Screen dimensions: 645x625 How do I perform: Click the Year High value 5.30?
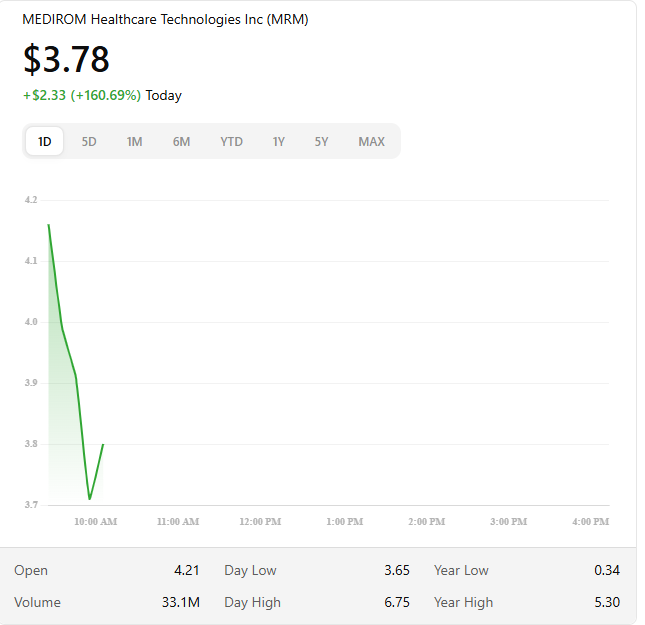pos(607,602)
